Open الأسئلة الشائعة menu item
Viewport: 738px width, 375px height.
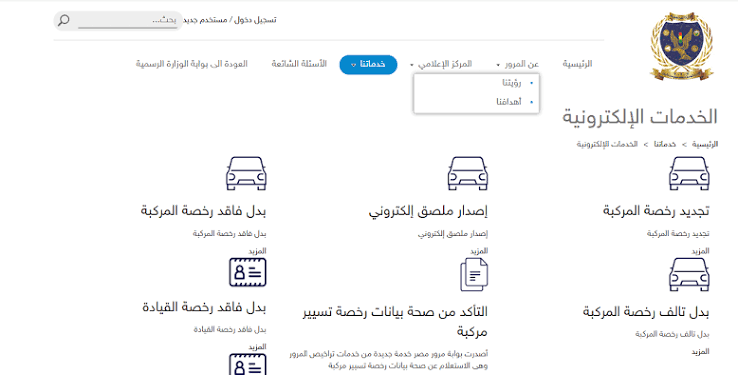pos(299,64)
